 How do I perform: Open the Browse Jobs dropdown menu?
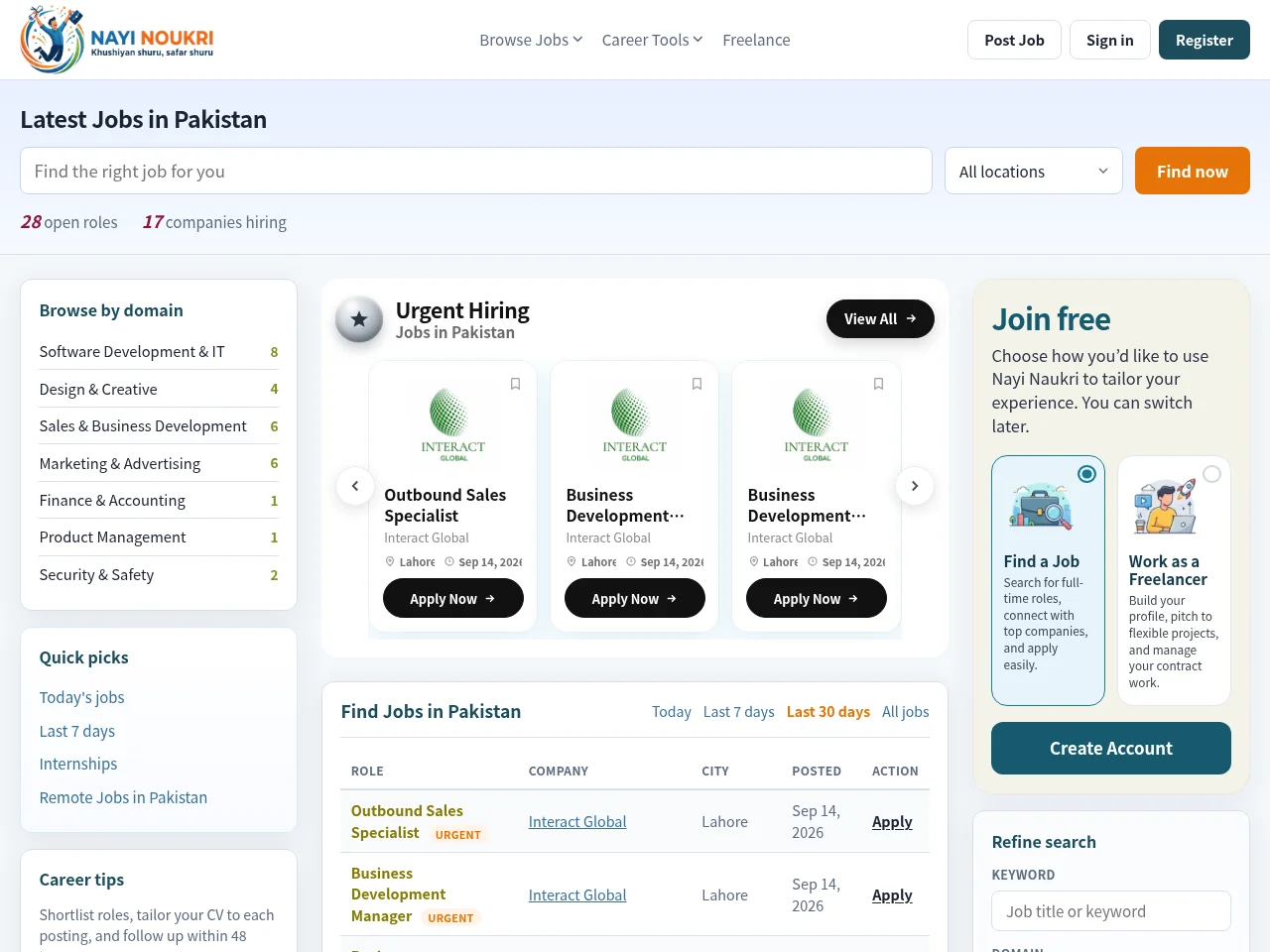tap(531, 40)
